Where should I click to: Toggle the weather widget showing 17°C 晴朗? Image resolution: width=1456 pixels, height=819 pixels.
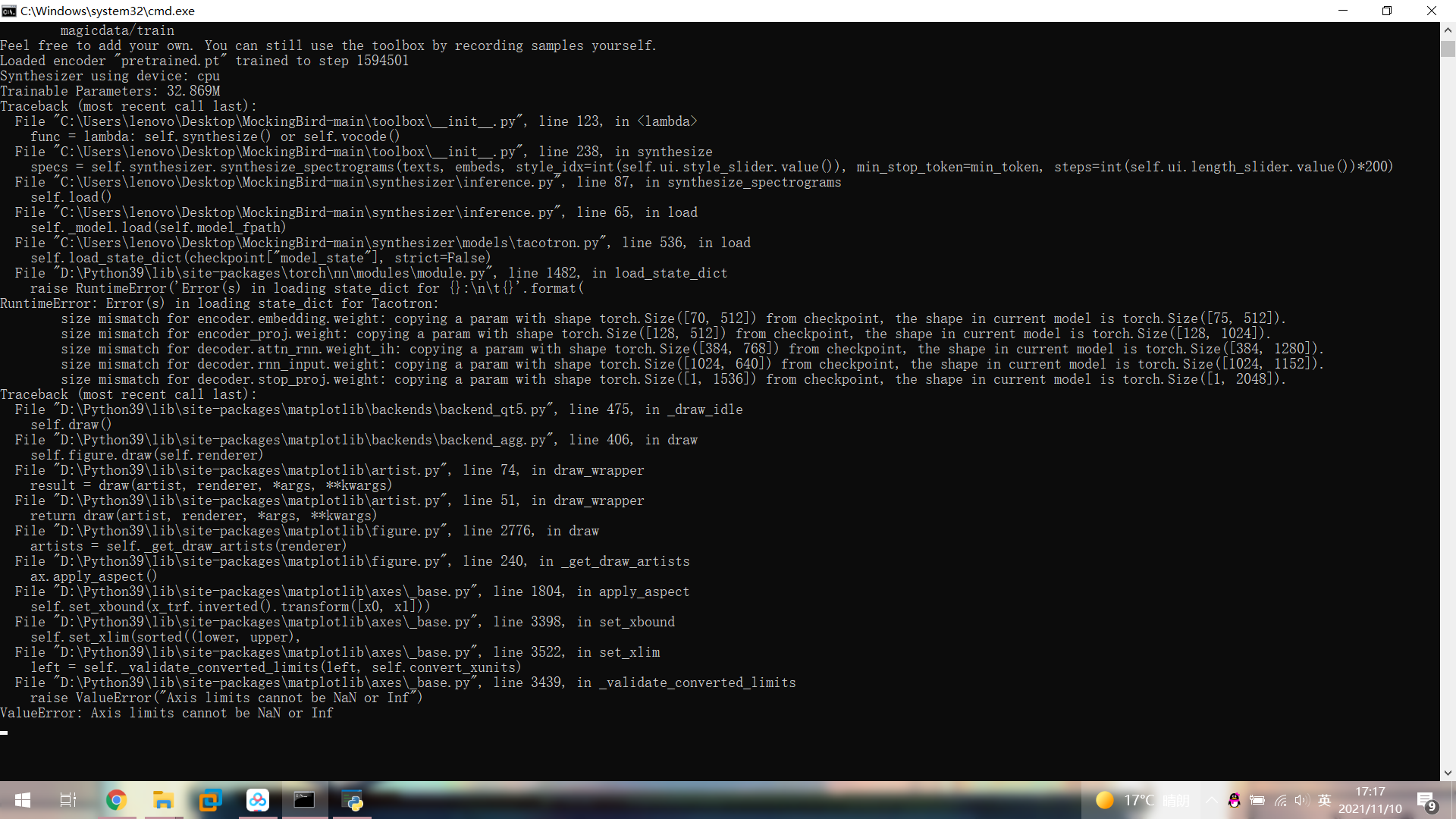(1137, 800)
